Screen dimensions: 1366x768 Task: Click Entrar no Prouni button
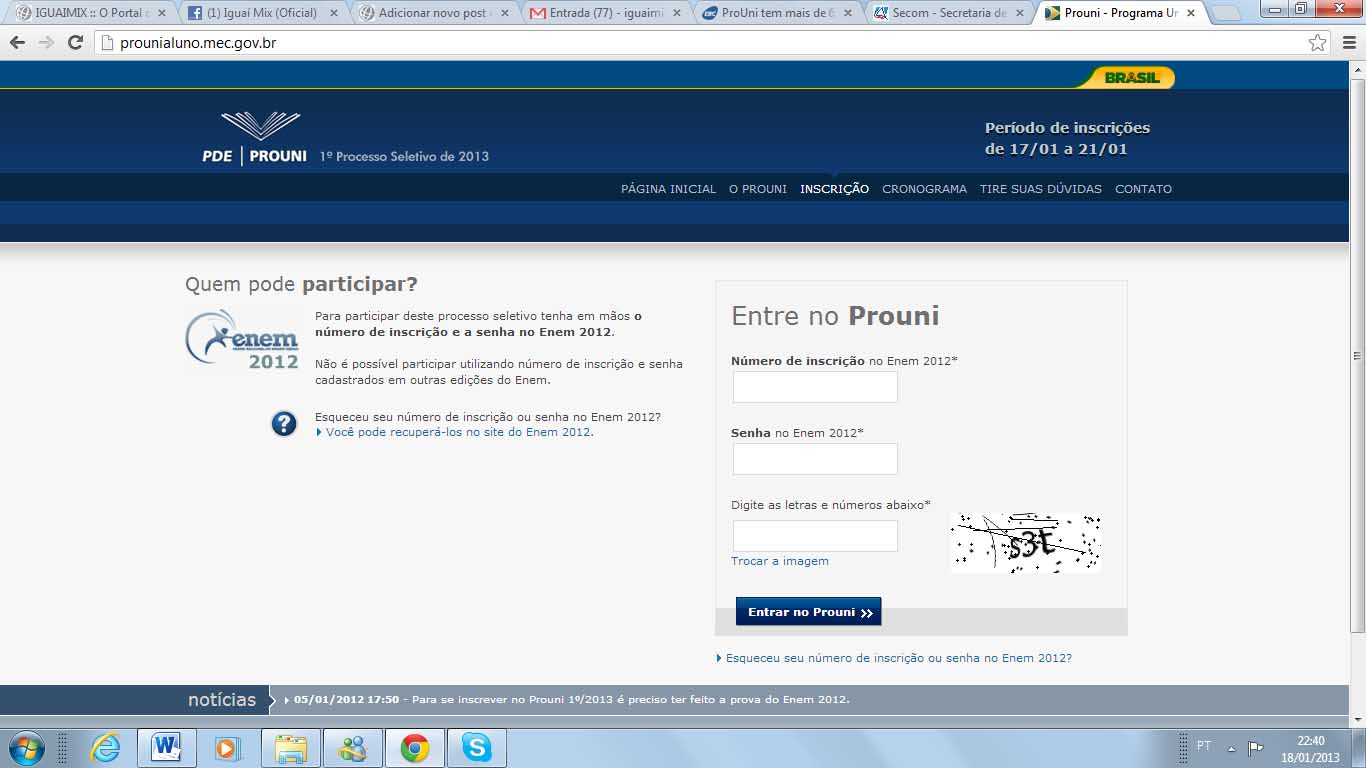click(808, 612)
